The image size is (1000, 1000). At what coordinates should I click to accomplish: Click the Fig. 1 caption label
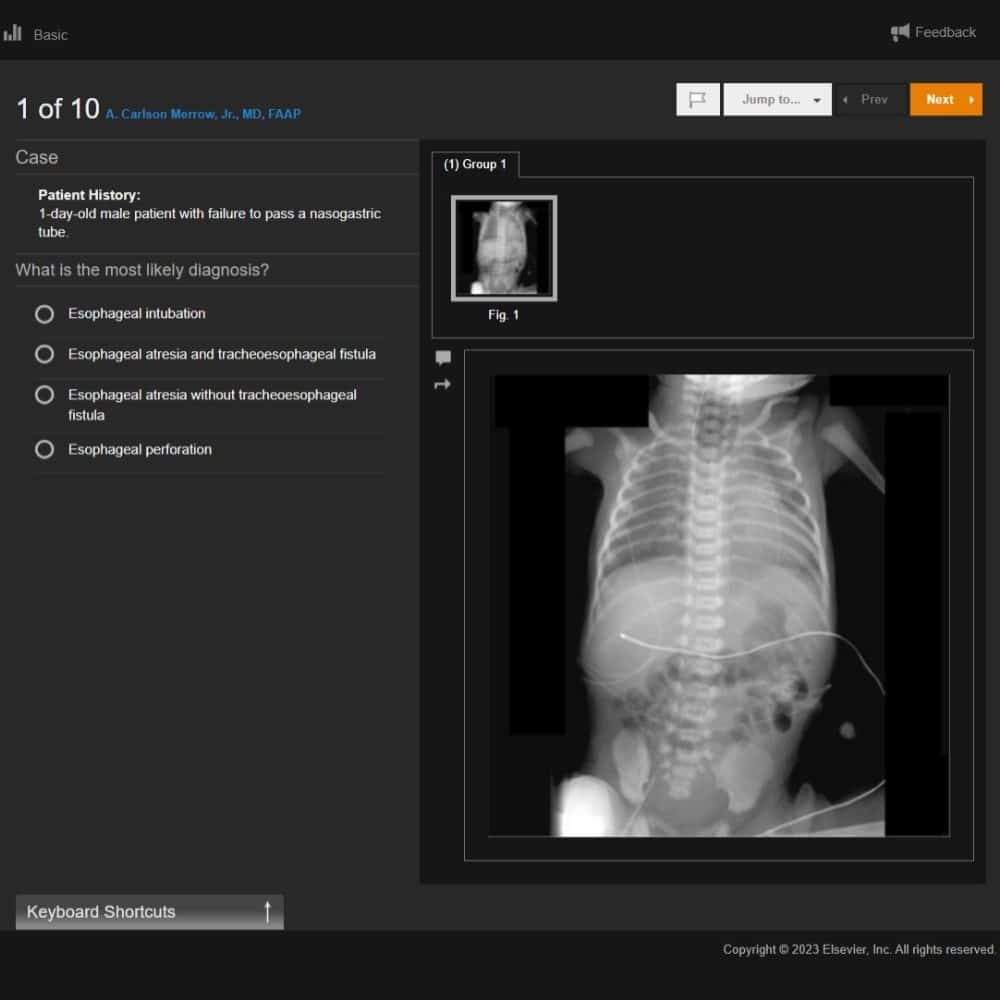coord(503,315)
